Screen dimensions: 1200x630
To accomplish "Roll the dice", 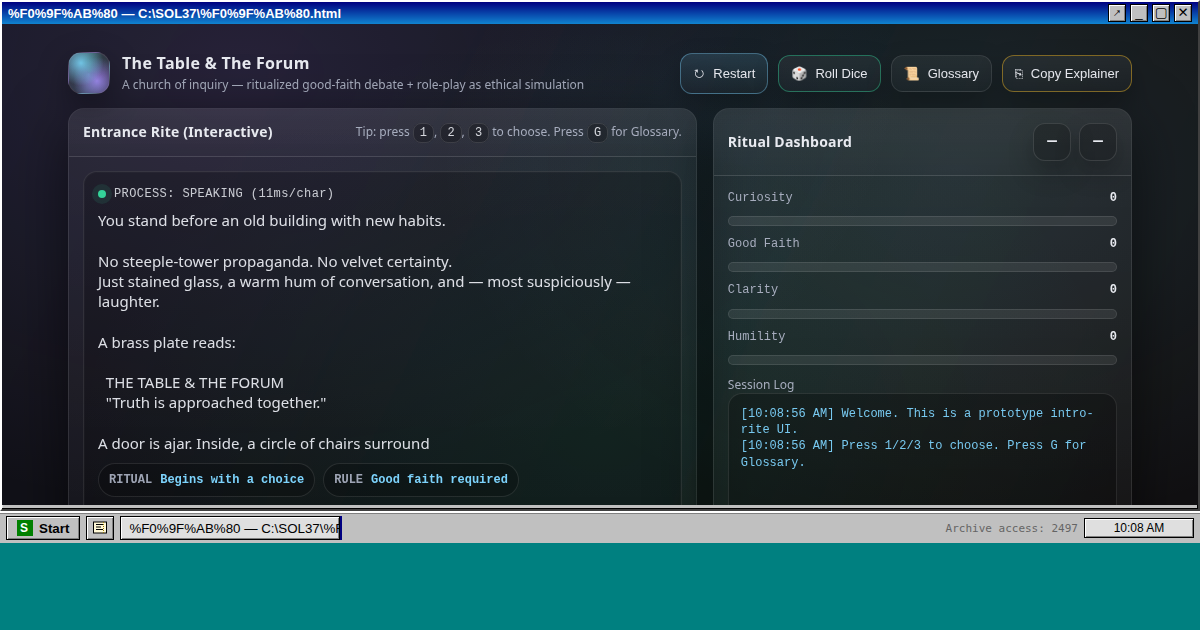I will pos(829,73).
